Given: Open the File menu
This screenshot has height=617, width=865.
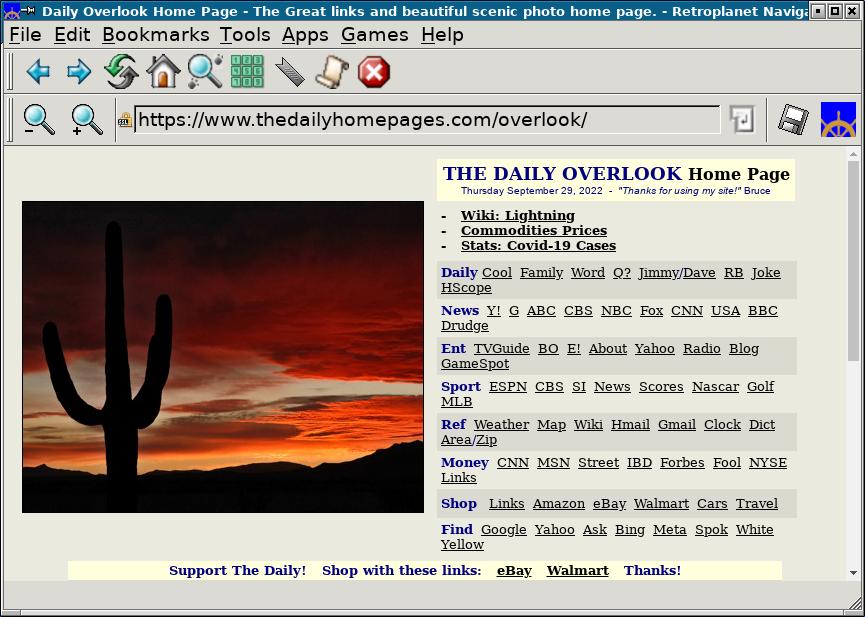Looking at the screenshot, I should (25, 35).
